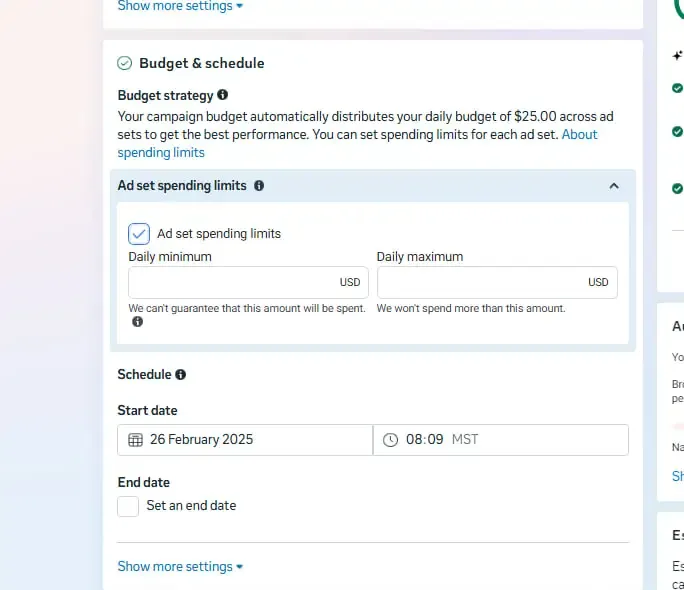Open the About spending limits link
684x590 pixels.
(x=579, y=134)
